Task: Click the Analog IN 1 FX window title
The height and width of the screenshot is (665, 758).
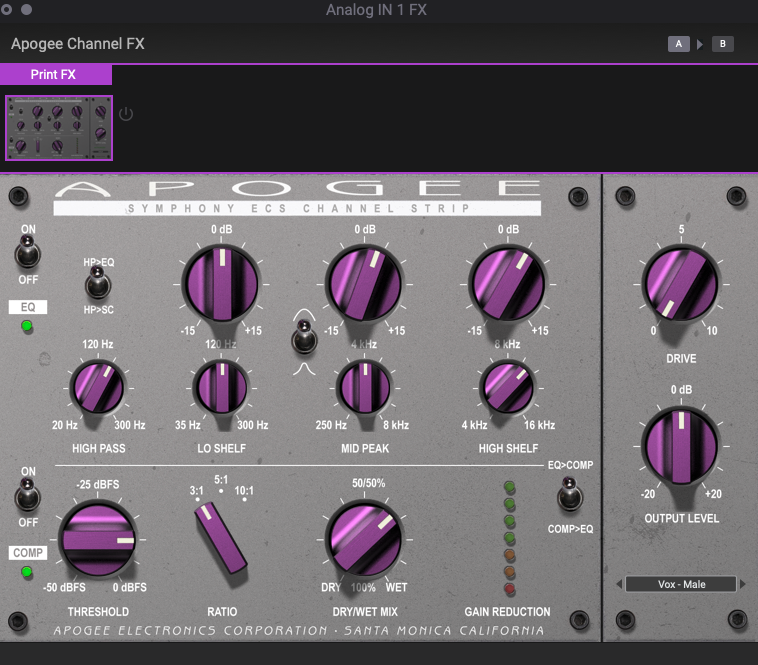Action: point(376,10)
